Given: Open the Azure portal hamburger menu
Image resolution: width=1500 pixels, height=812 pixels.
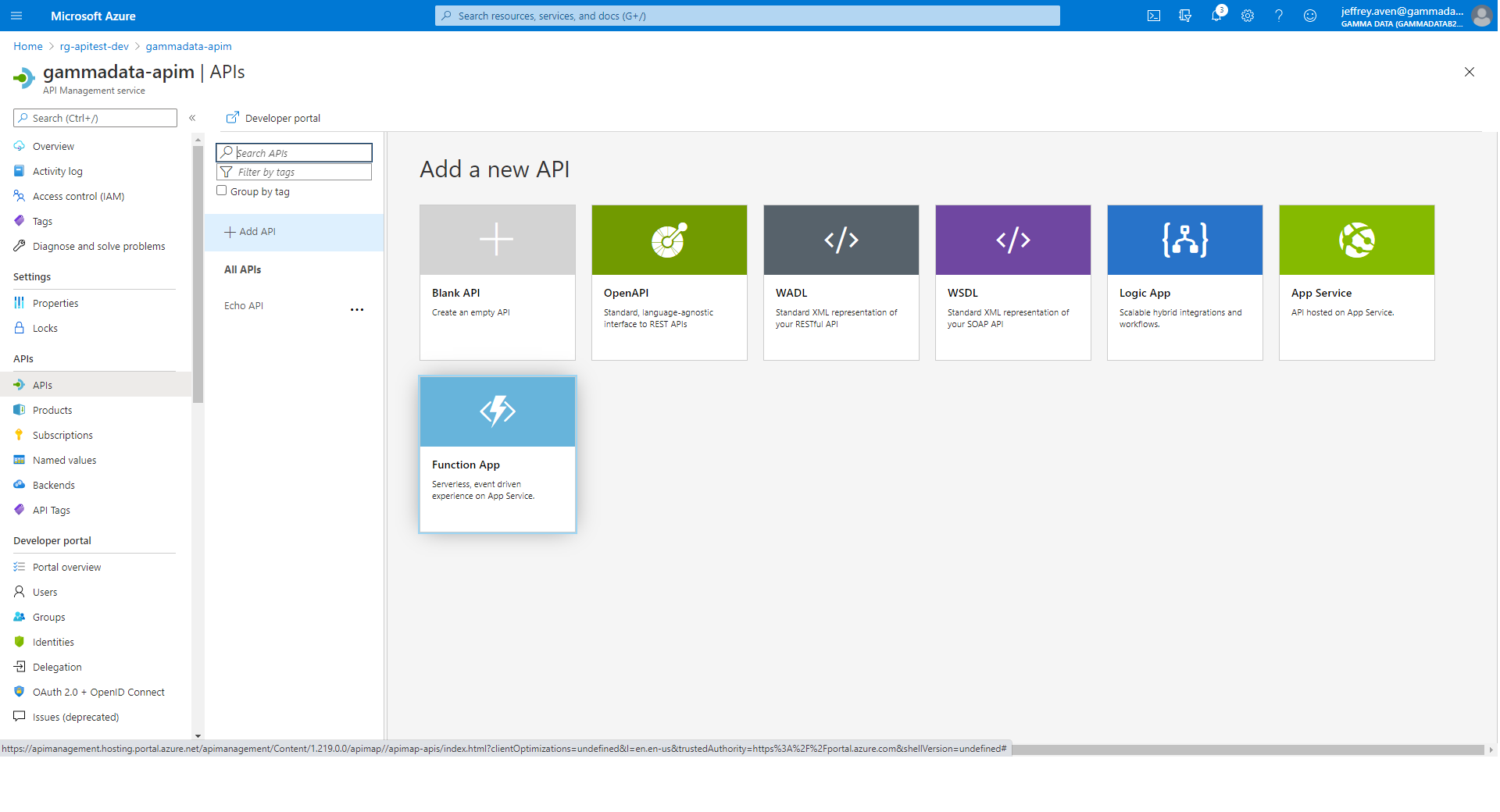Looking at the screenshot, I should [16, 16].
